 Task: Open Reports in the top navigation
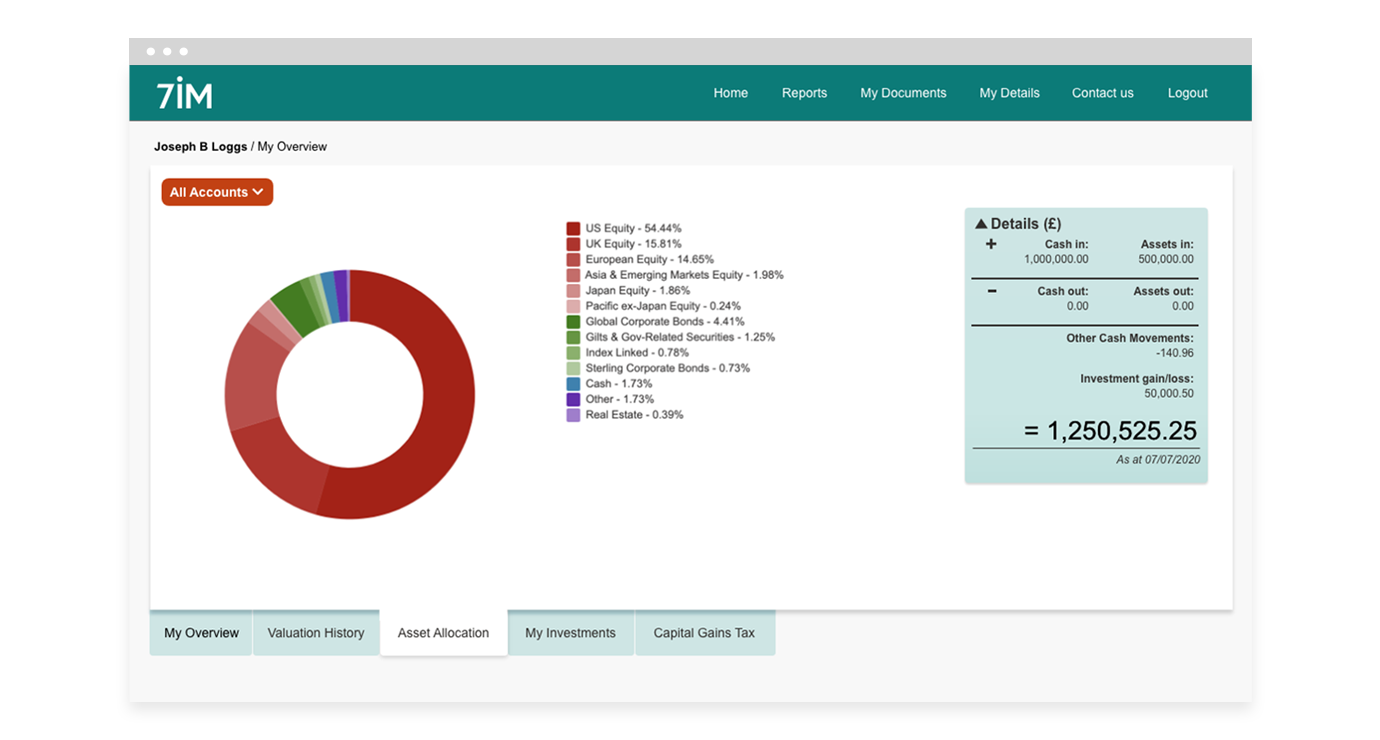804,93
